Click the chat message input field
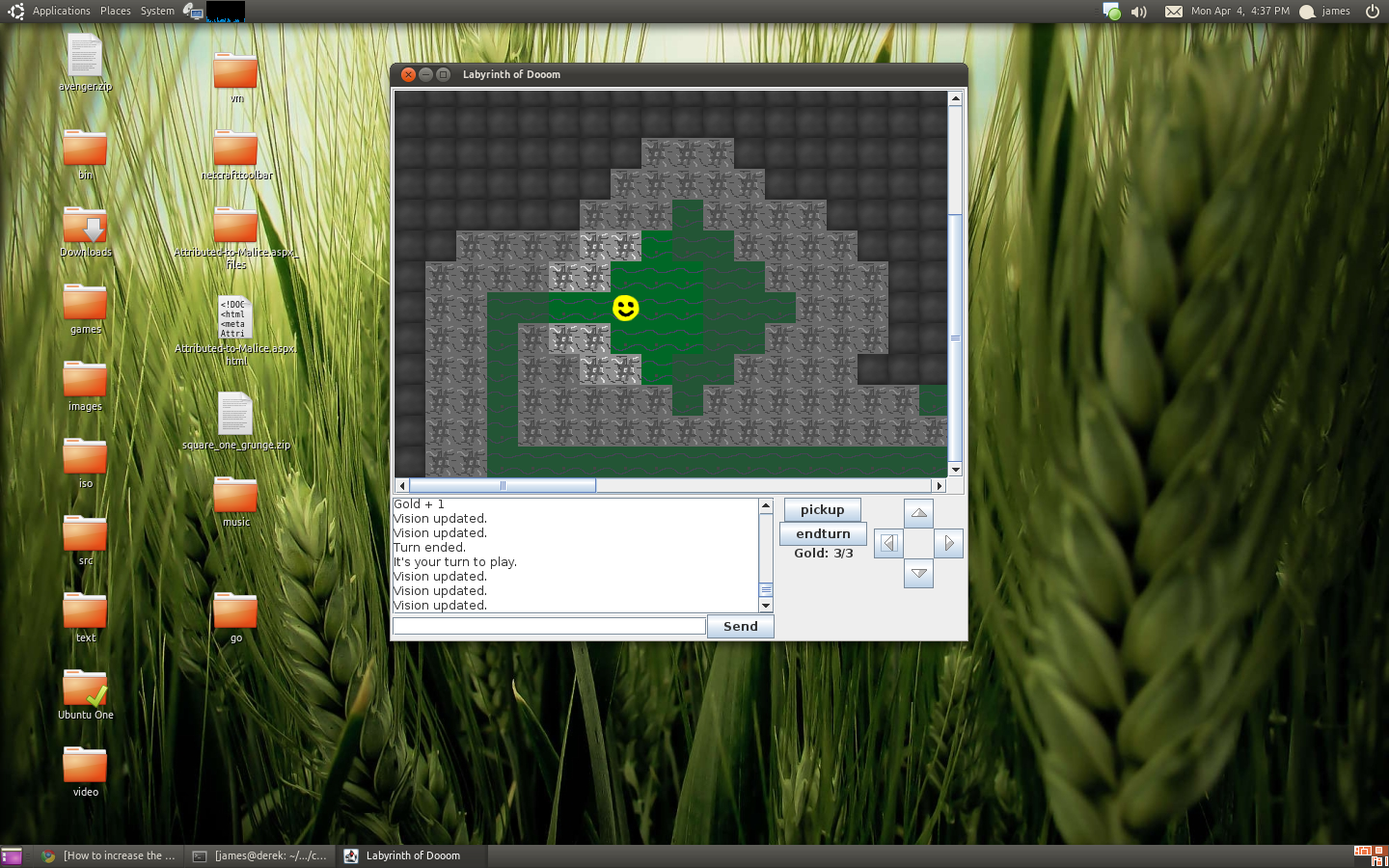Viewport: 1389px width, 868px height. [549, 627]
